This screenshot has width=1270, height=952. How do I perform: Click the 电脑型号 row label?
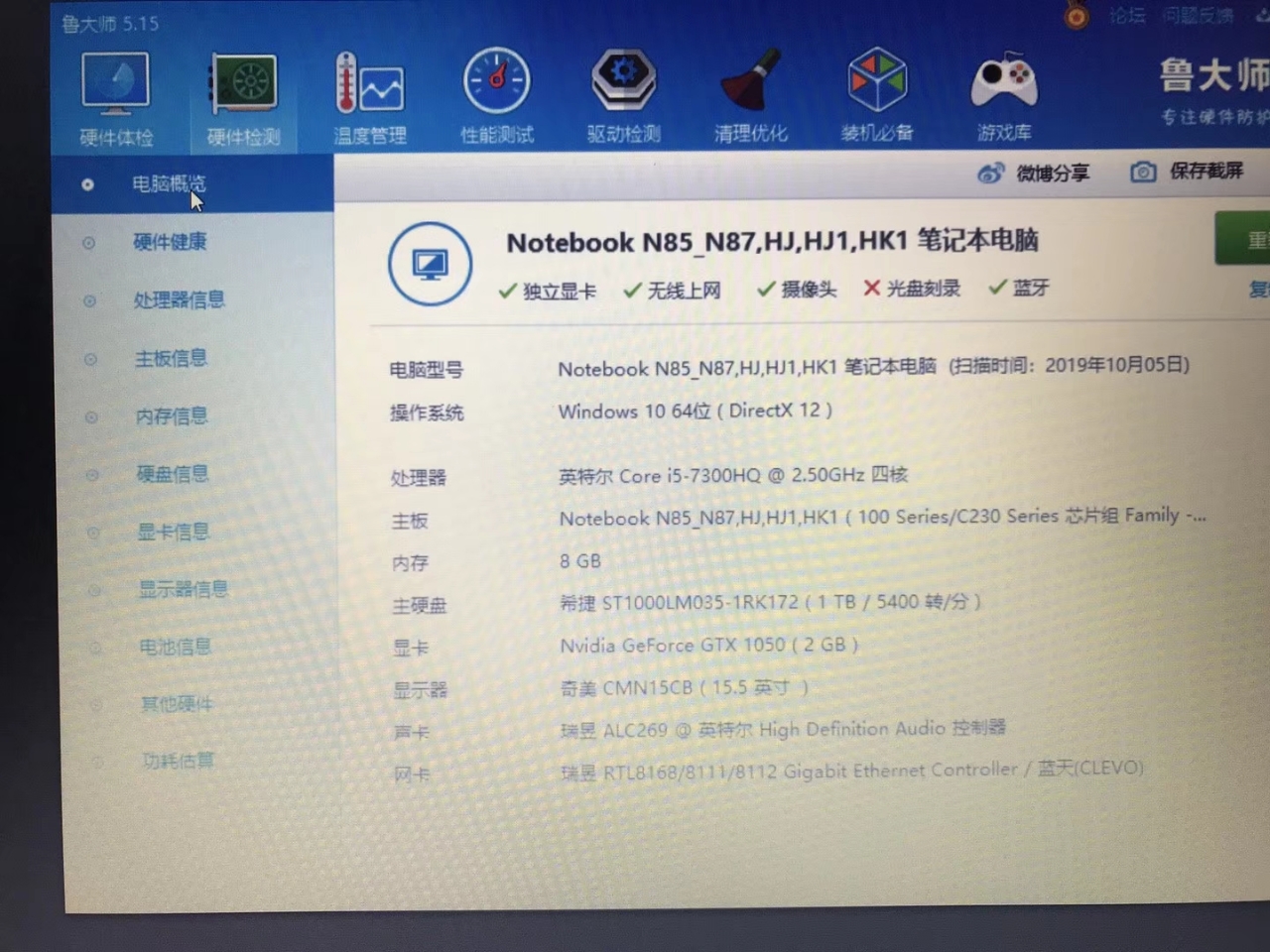pos(426,370)
